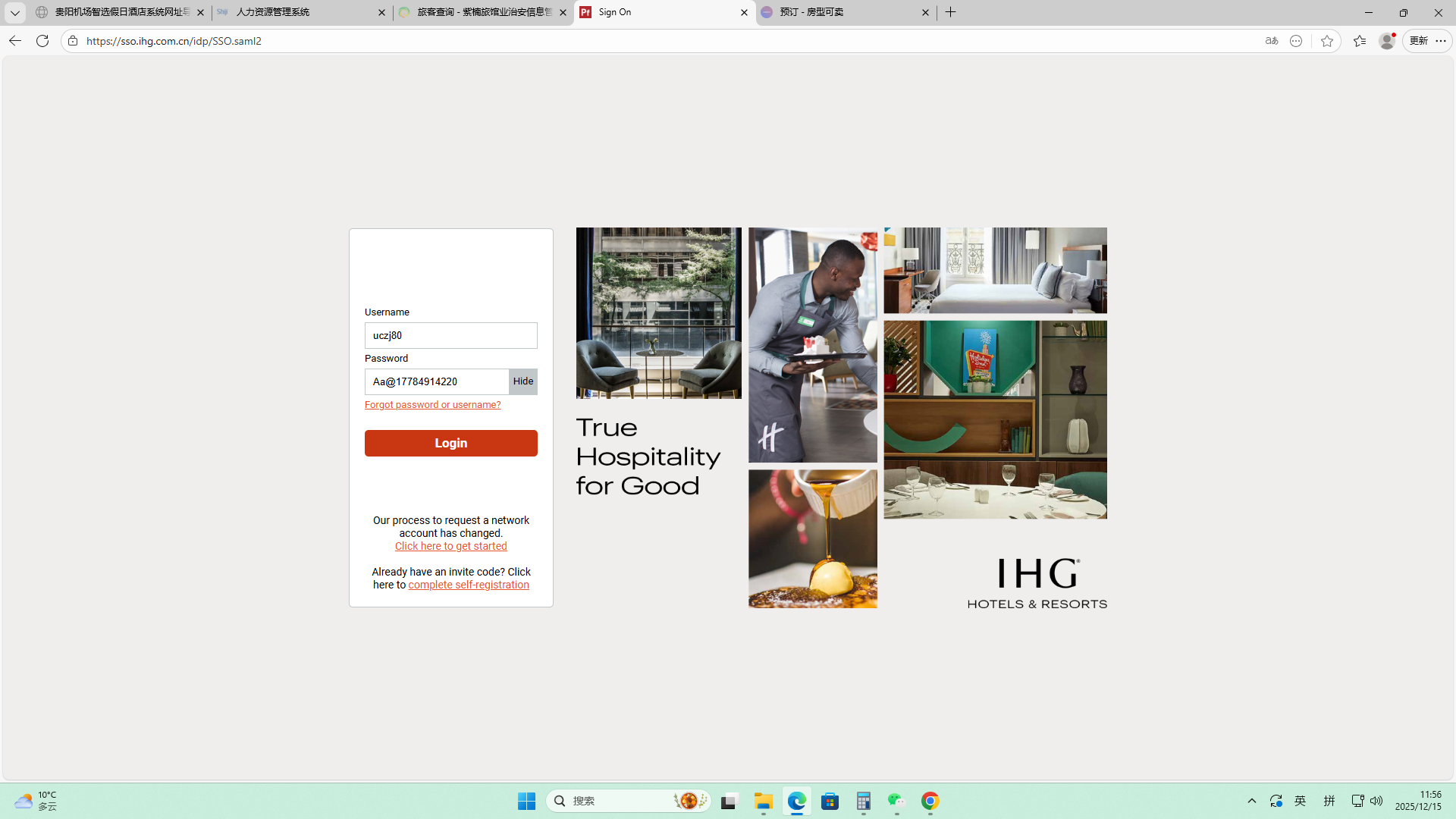The image size is (1456, 819).
Task: Open Forgot password or username link
Action: click(x=432, y=405)
